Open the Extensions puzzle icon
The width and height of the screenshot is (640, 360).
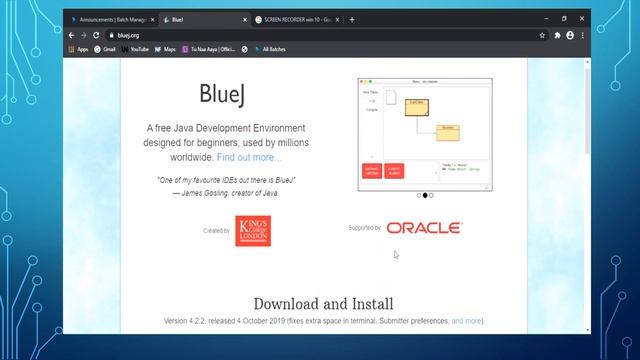coord(557,36)
